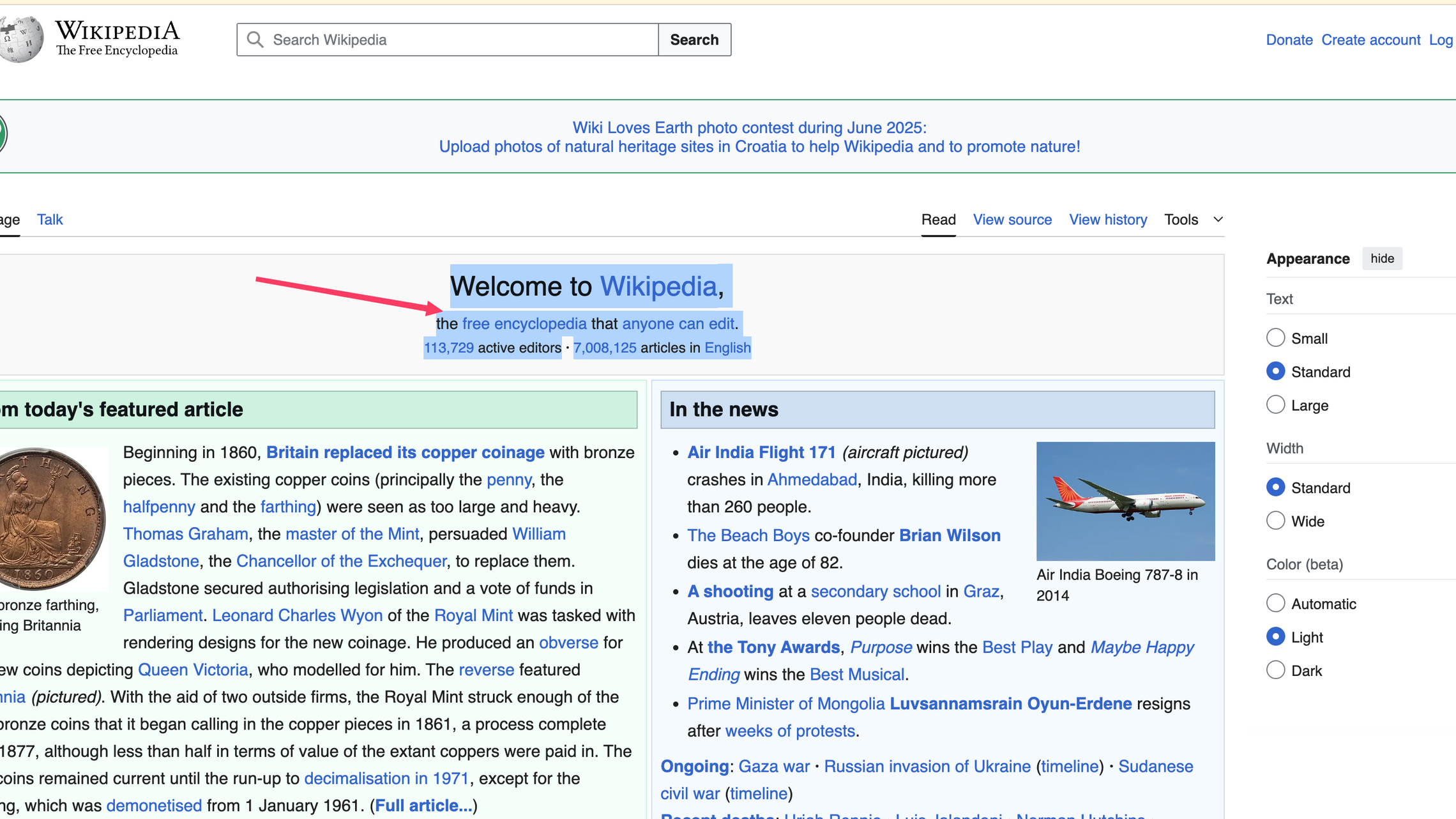
Task: Open the View source tab
Action: click(x=1012, y=220)
